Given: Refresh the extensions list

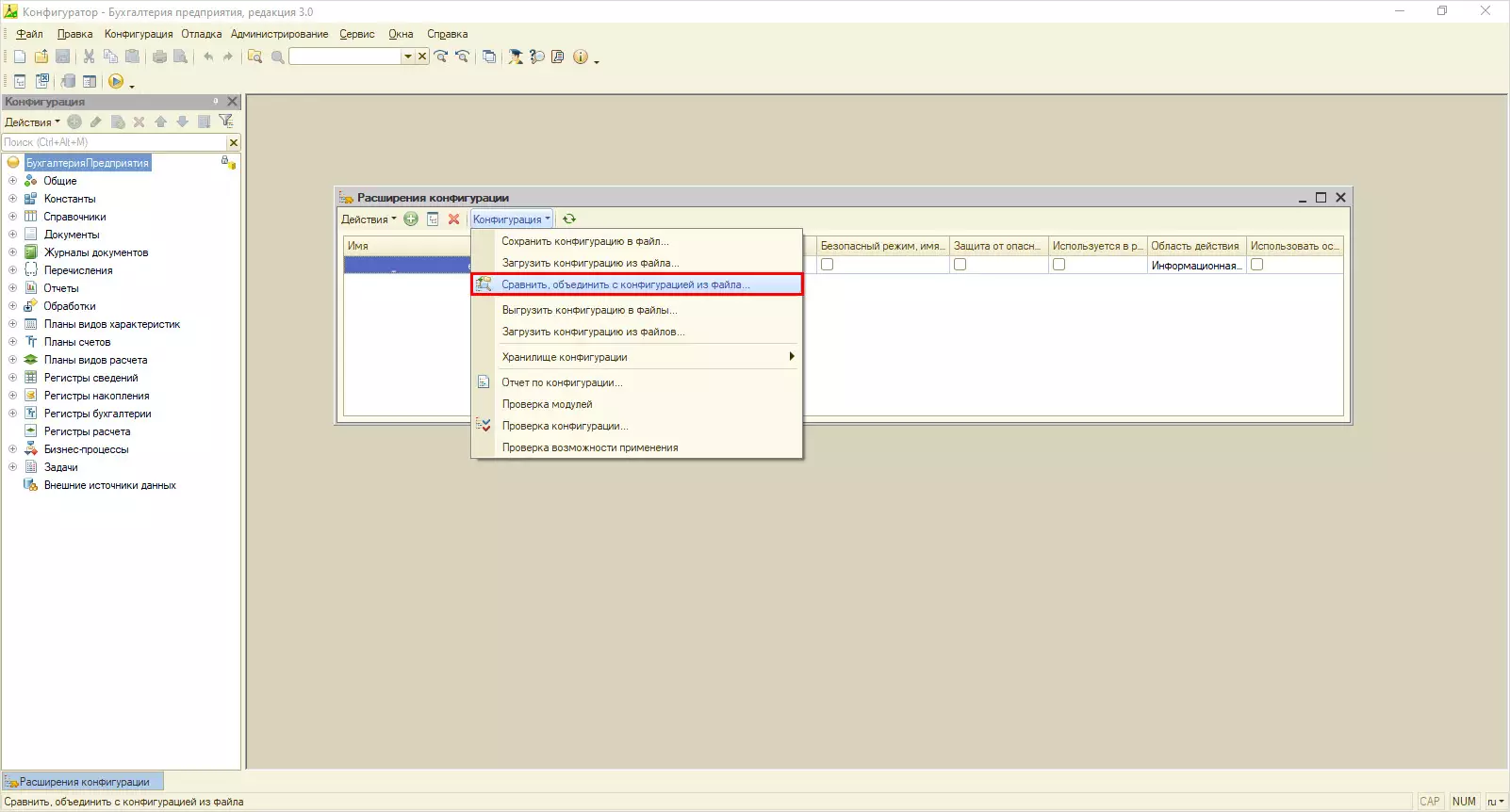Looking at the screenshot, I should pyautogui.click(x=569, y=219).
